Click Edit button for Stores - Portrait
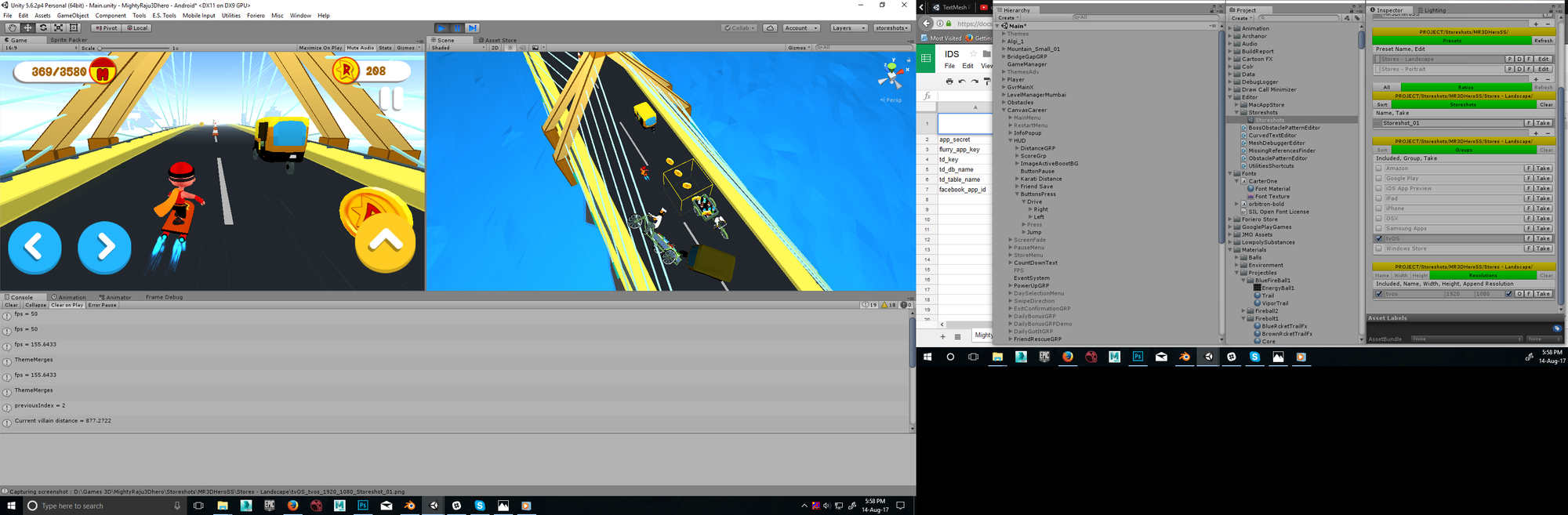 (1543, 69)
